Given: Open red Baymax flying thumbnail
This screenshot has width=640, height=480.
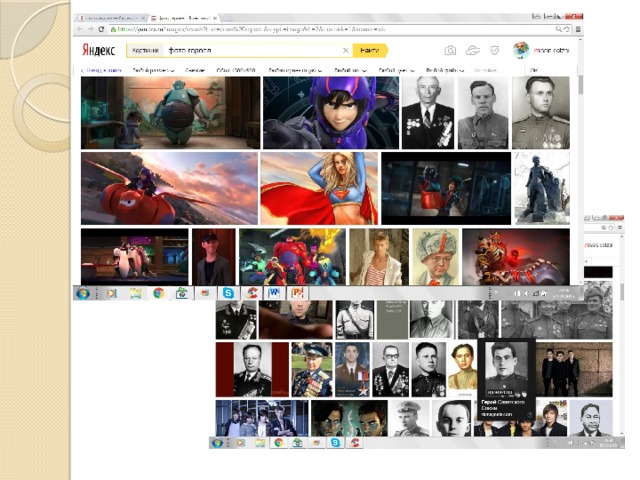Looking at the screenshot, I should [x=169, y=189].
